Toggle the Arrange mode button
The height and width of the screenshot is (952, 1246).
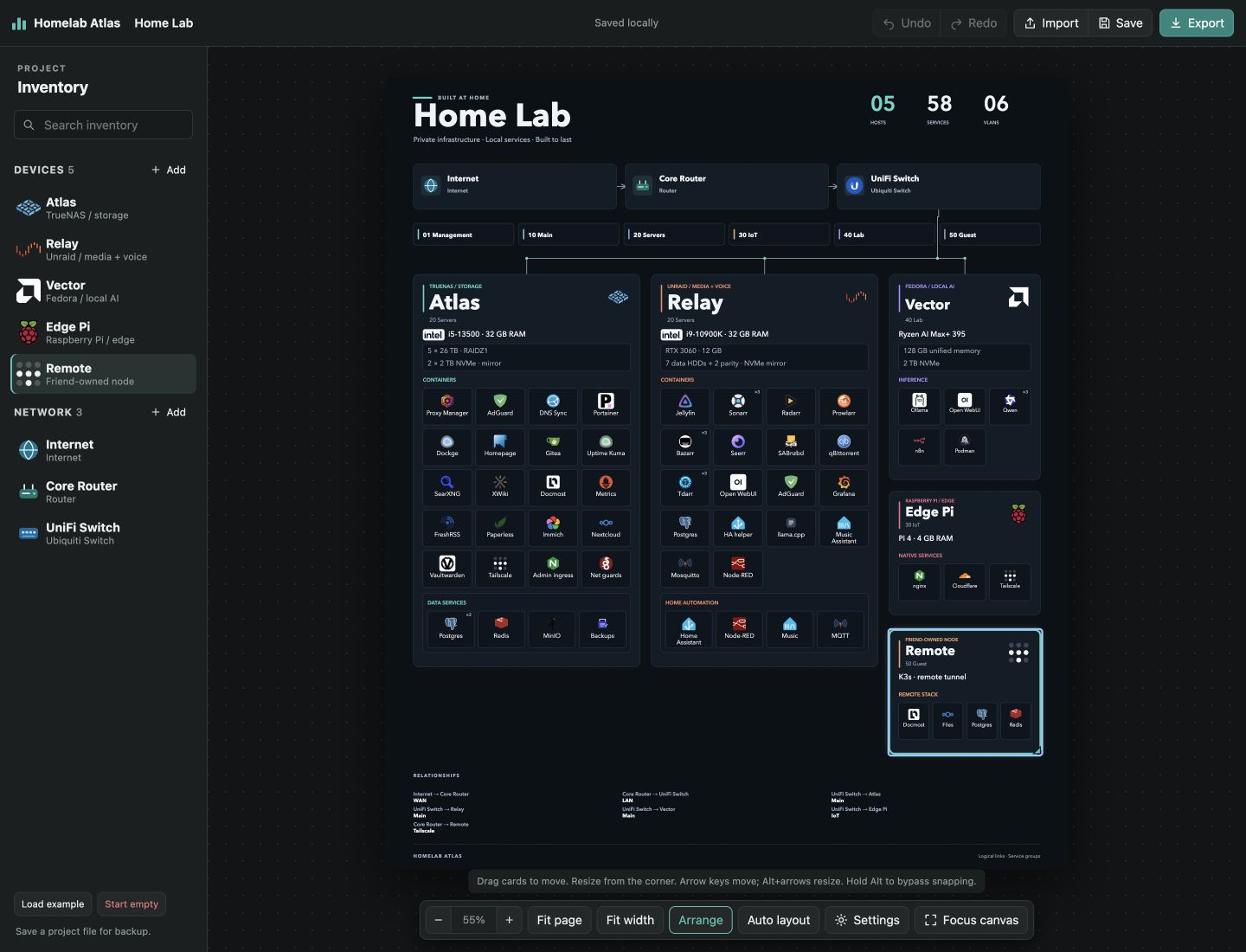tap(701, 920)
